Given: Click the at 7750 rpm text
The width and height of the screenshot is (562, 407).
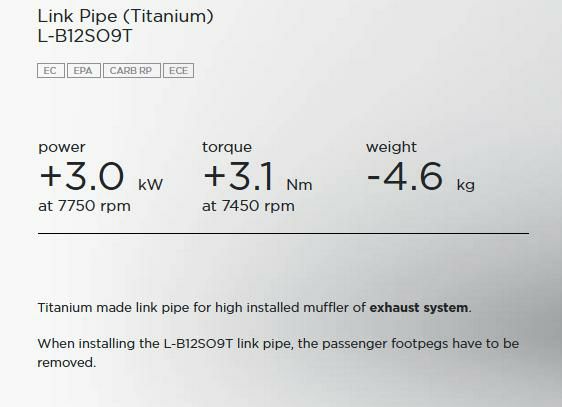Looking at the screenshot, I should coord(84,206).
